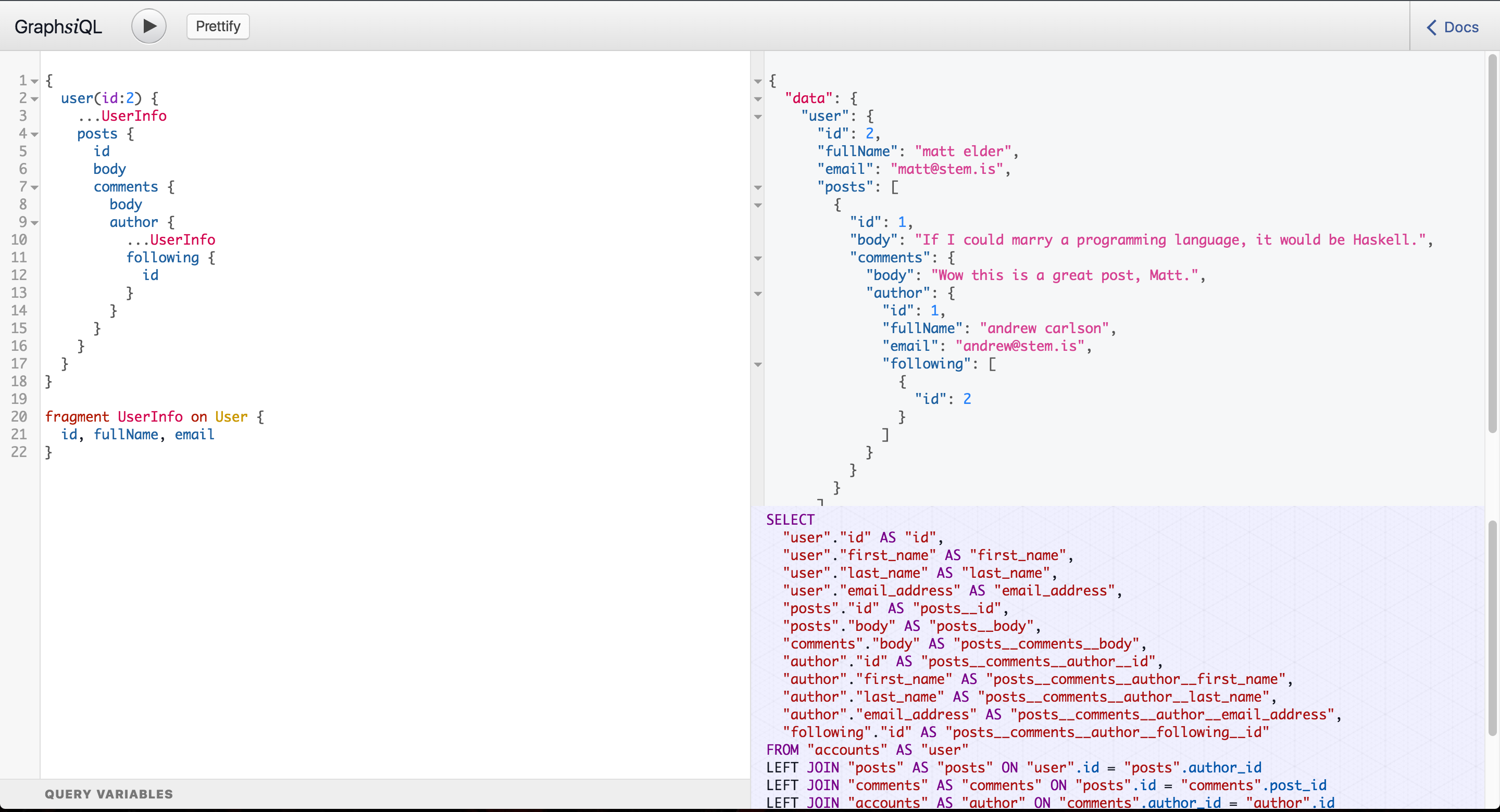The height and width of the screenshot is (812, 1500).
Task: Fold the "comments" object in results
Action: click(758, 259)
